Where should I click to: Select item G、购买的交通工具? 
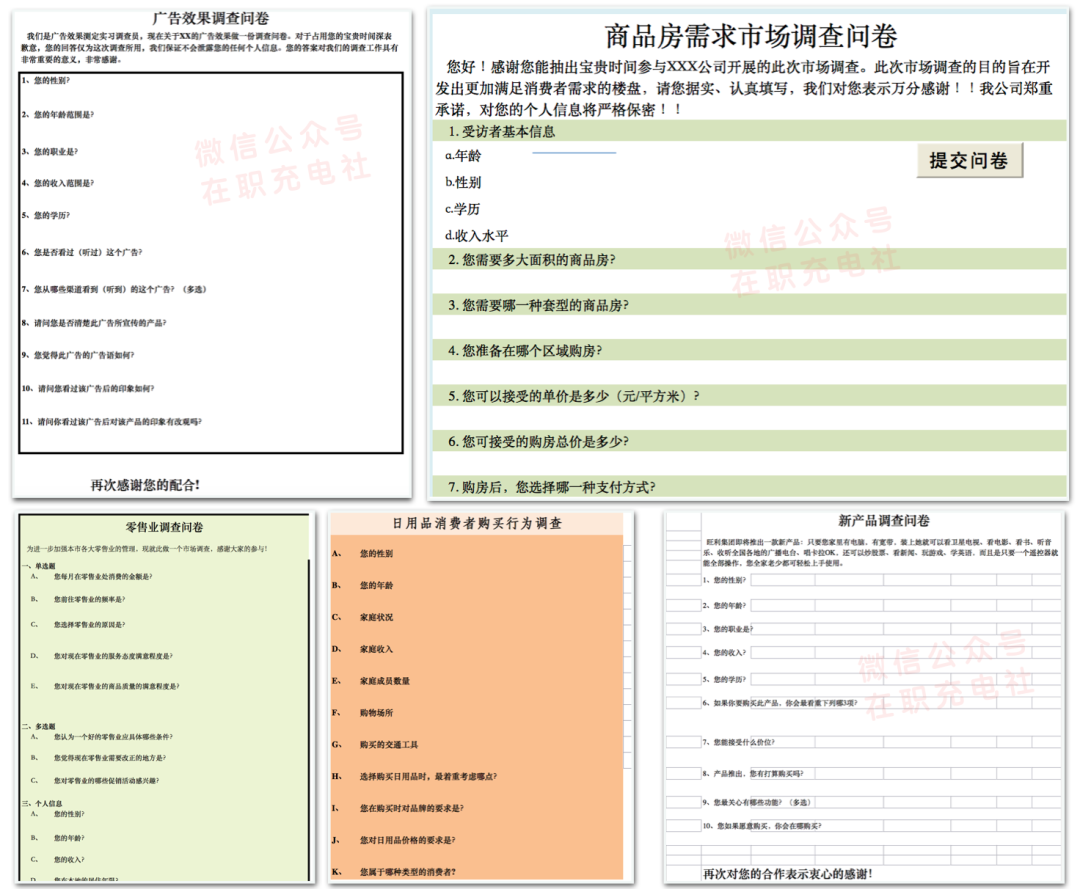point(389,745)
